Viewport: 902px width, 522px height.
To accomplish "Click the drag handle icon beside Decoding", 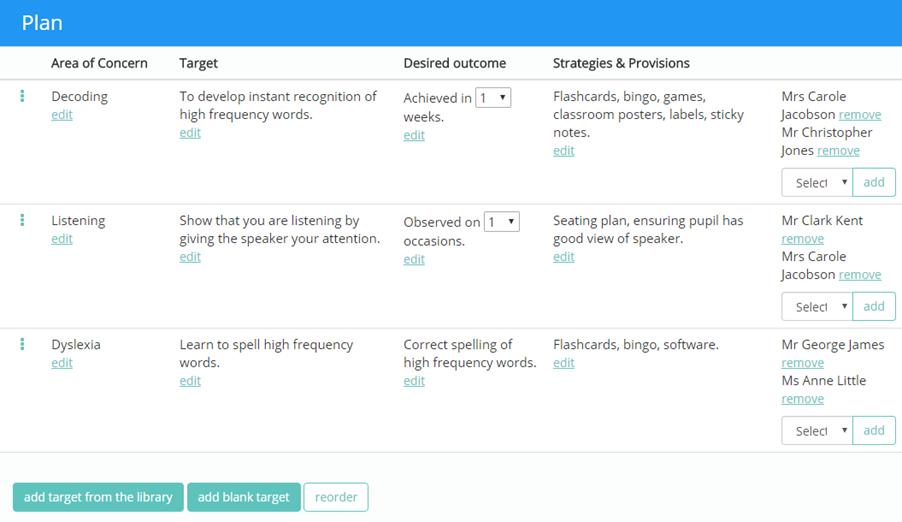I will pyautogui.click(x=22, y=97).
